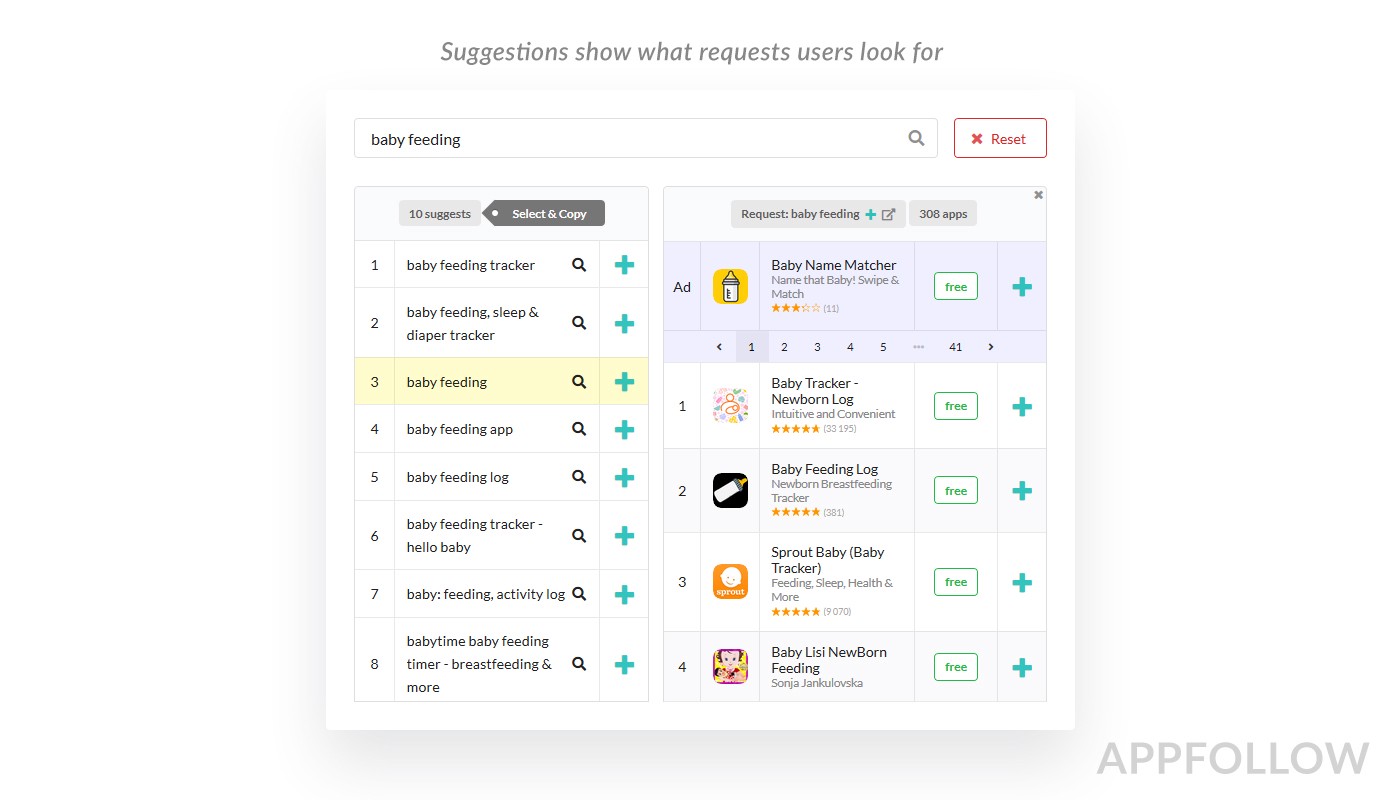Jump to page 41 of results

[955, 347]
